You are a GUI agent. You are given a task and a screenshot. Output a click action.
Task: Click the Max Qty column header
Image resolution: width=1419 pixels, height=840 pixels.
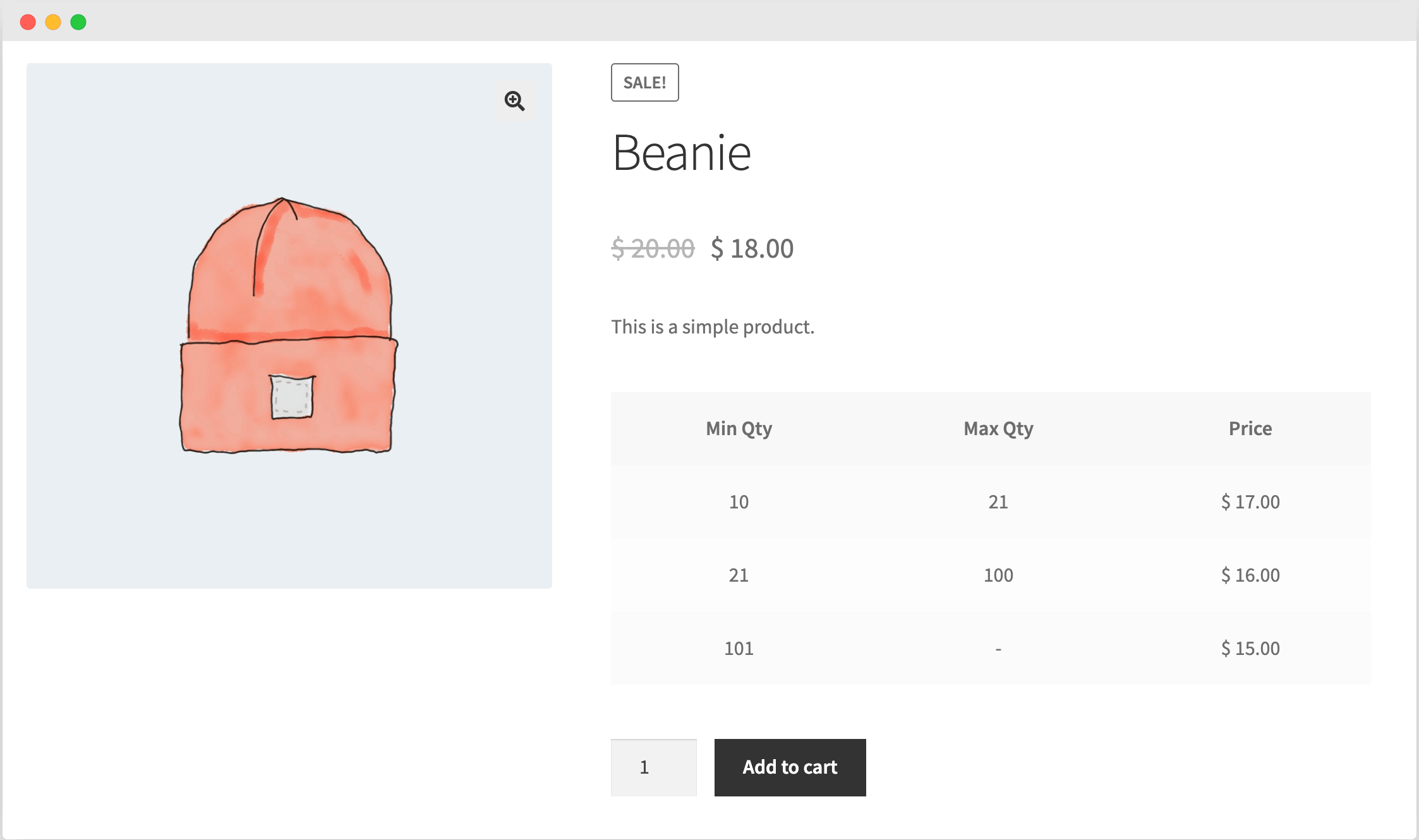click(998, 428)
